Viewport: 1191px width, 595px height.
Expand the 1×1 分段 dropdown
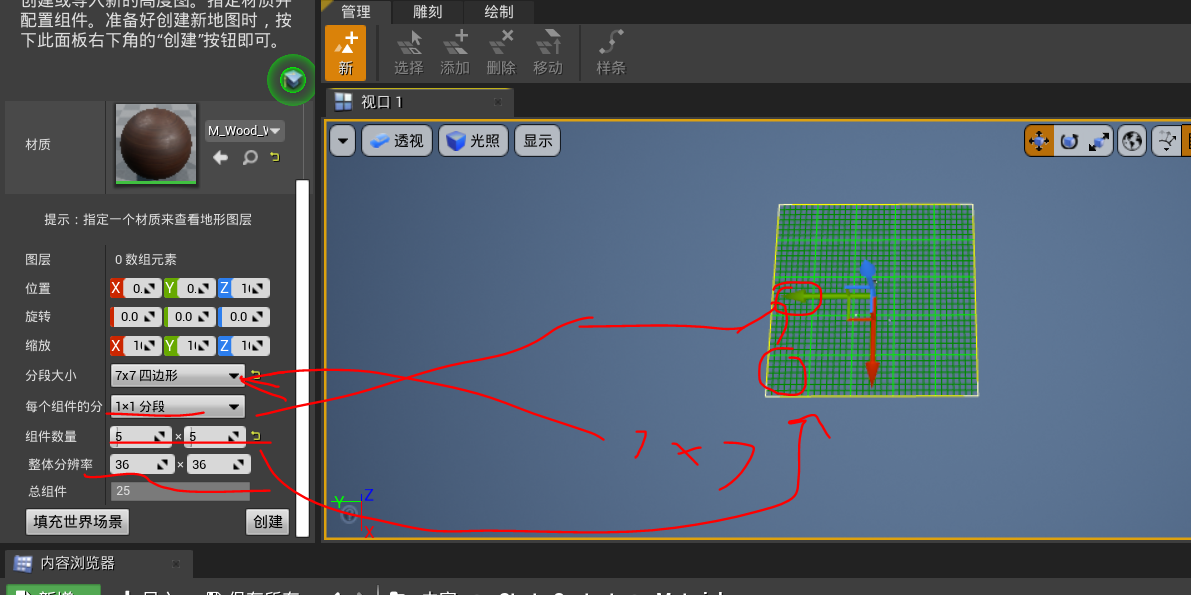point(177,407)
